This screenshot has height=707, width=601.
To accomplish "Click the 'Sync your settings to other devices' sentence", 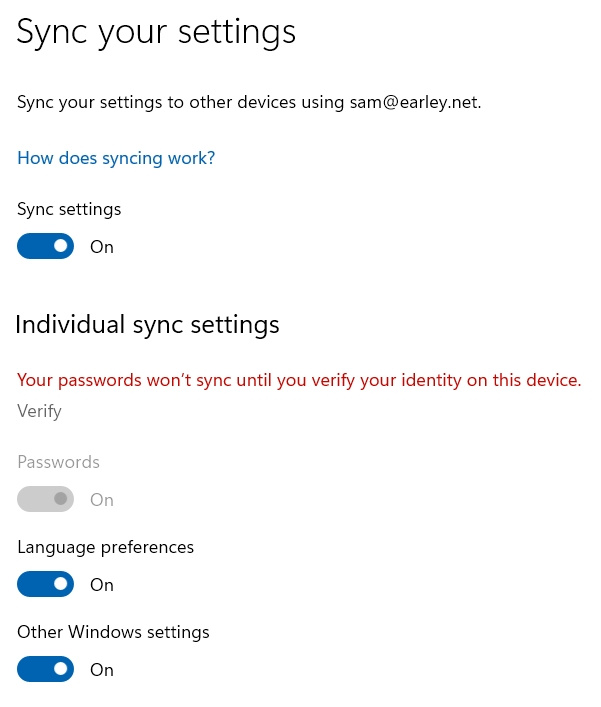I will point(249,102).
